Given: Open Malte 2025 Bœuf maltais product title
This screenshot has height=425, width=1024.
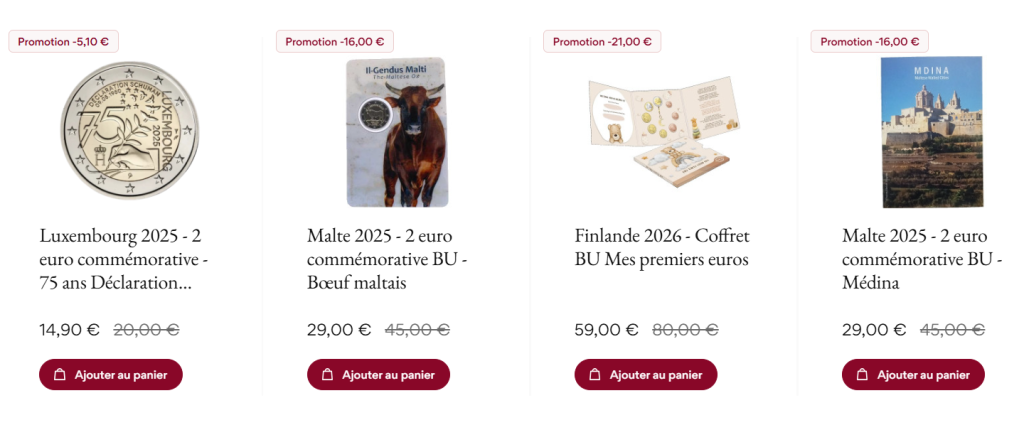Looking at the screenshot, I should (x=387, y=259).
